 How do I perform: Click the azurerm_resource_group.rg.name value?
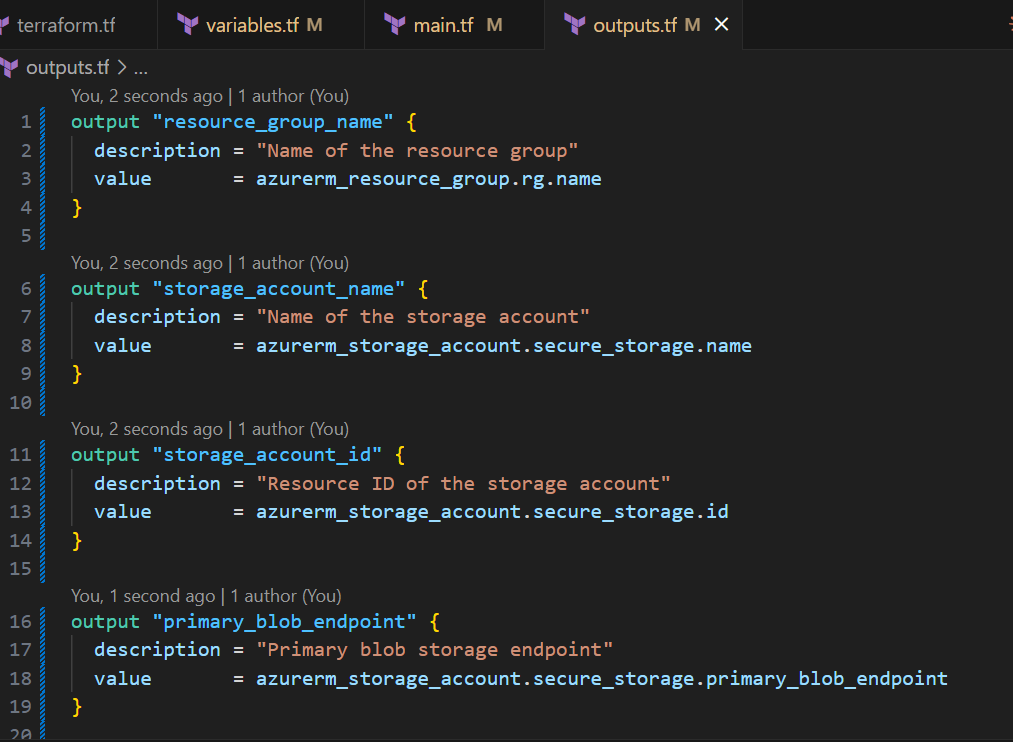click(428, 179)
